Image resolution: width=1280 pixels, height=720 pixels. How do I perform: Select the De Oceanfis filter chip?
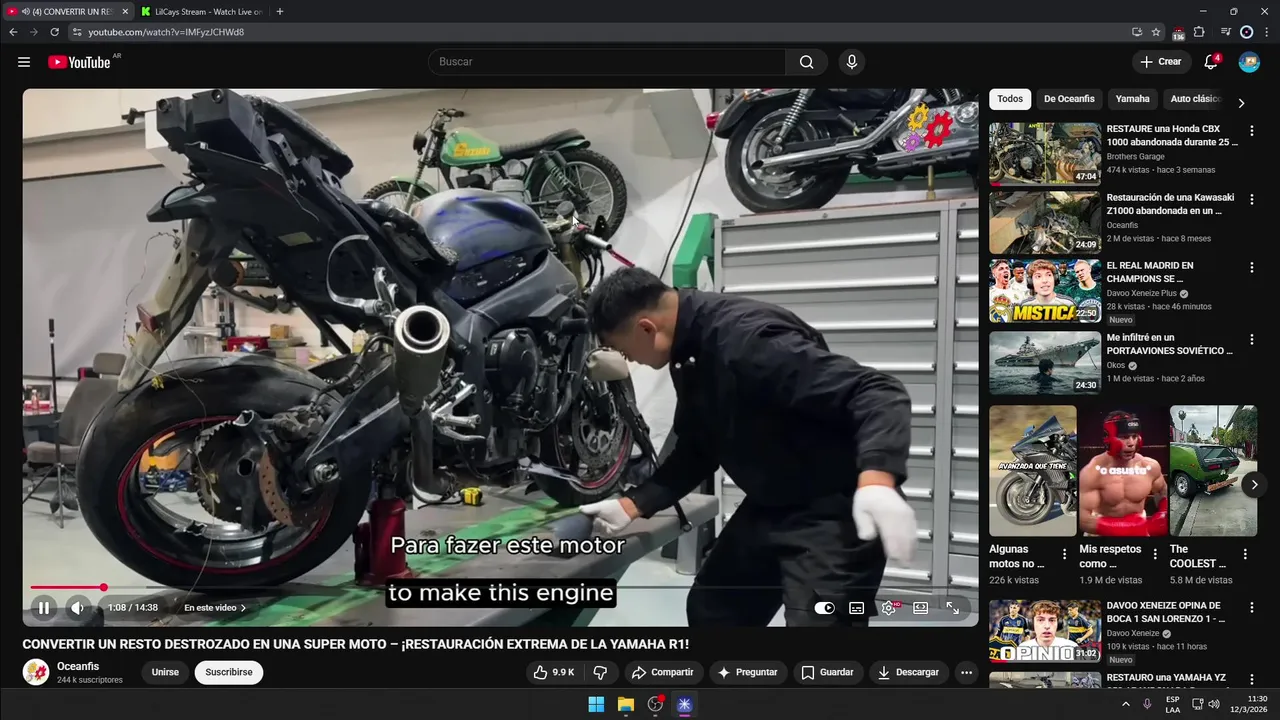[1069, 99]
